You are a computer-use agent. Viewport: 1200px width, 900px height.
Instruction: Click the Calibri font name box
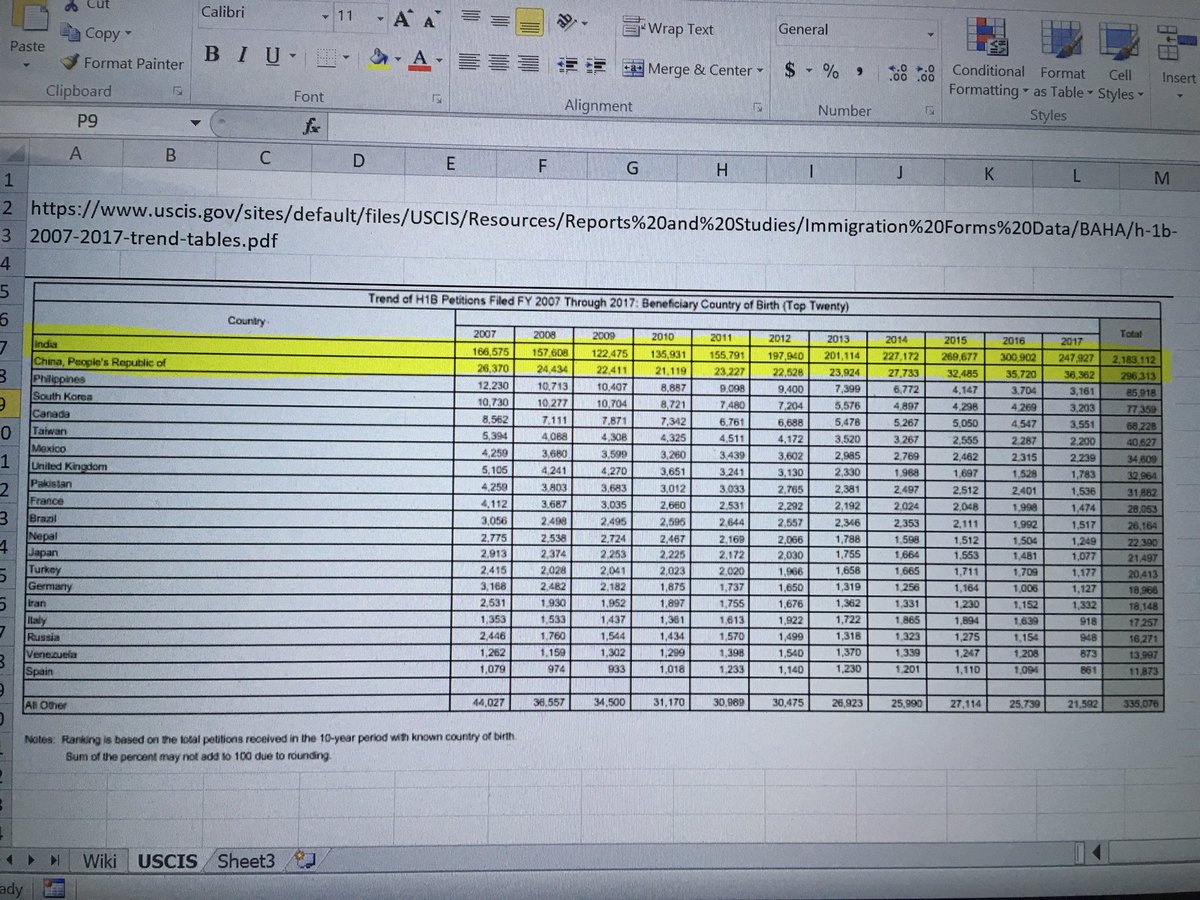(265, 14)
